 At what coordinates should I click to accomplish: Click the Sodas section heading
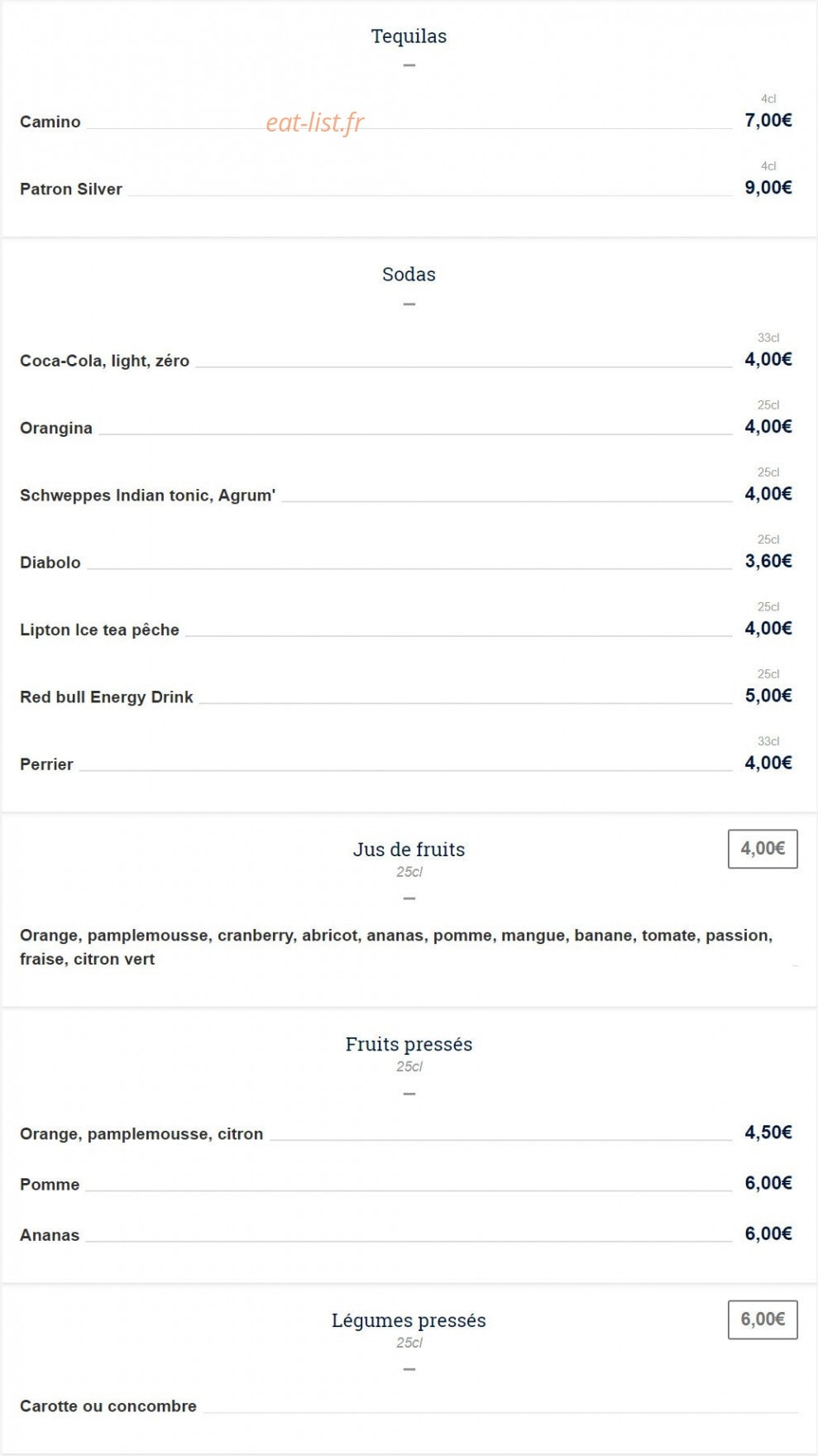click(x=409, y=275)
